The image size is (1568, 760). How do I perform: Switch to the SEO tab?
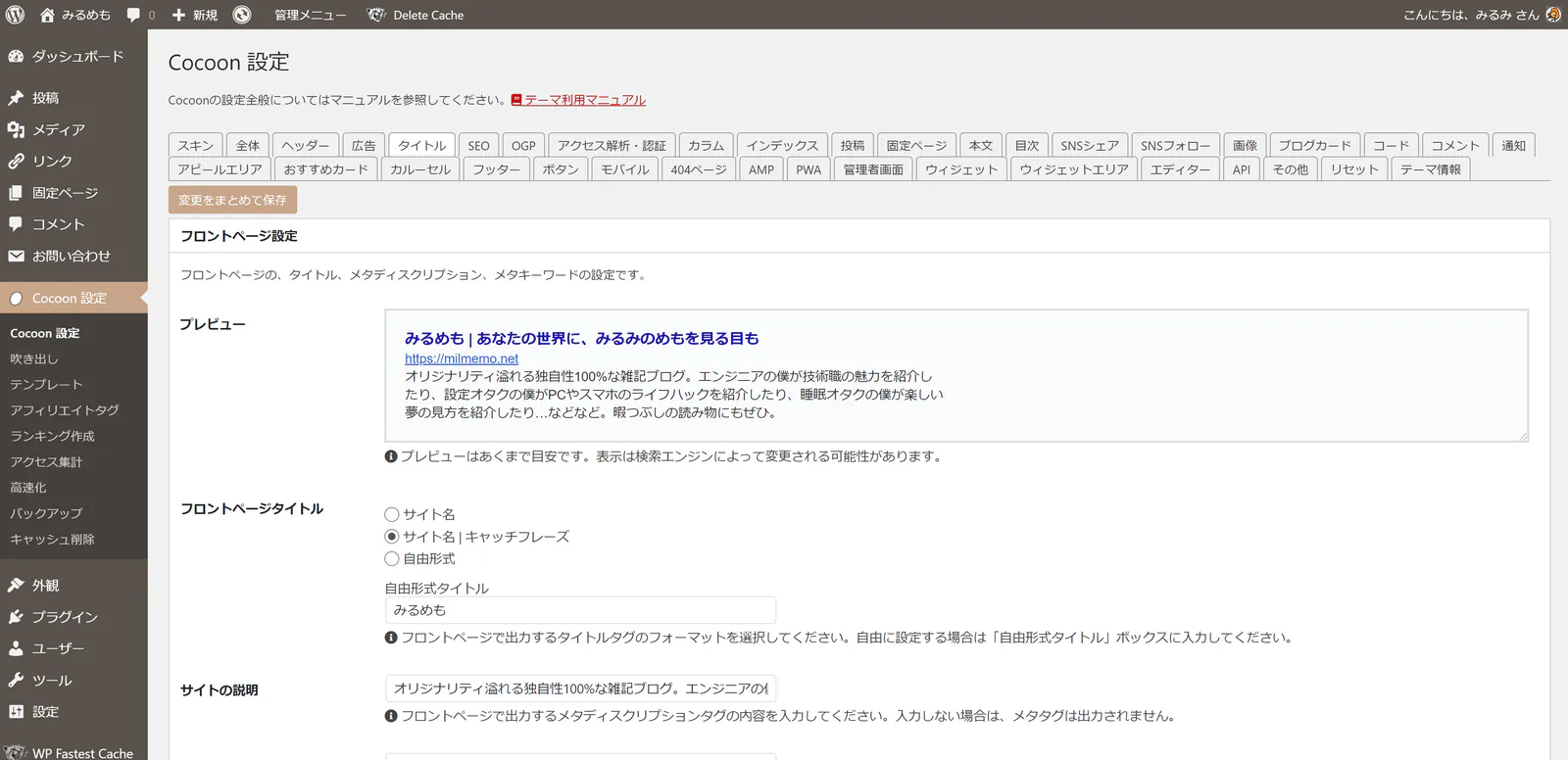pos(478,145)
